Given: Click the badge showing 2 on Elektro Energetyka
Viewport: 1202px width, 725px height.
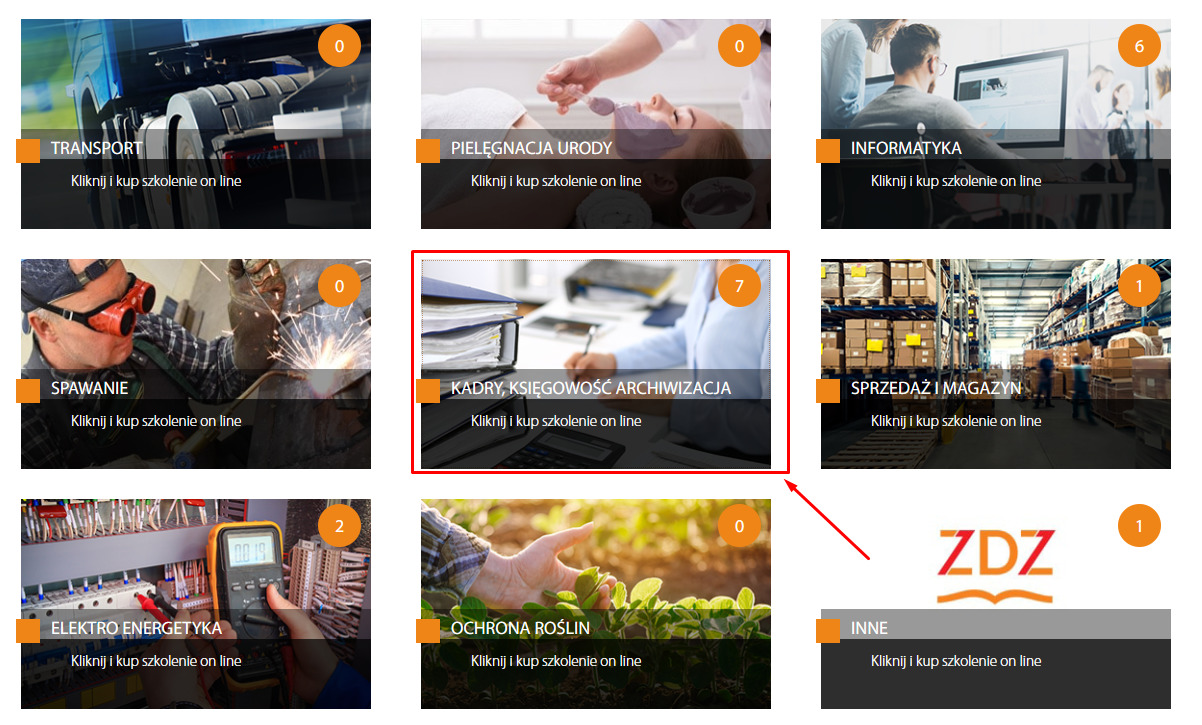Looking at the screenshot, I should click(339, 526).
